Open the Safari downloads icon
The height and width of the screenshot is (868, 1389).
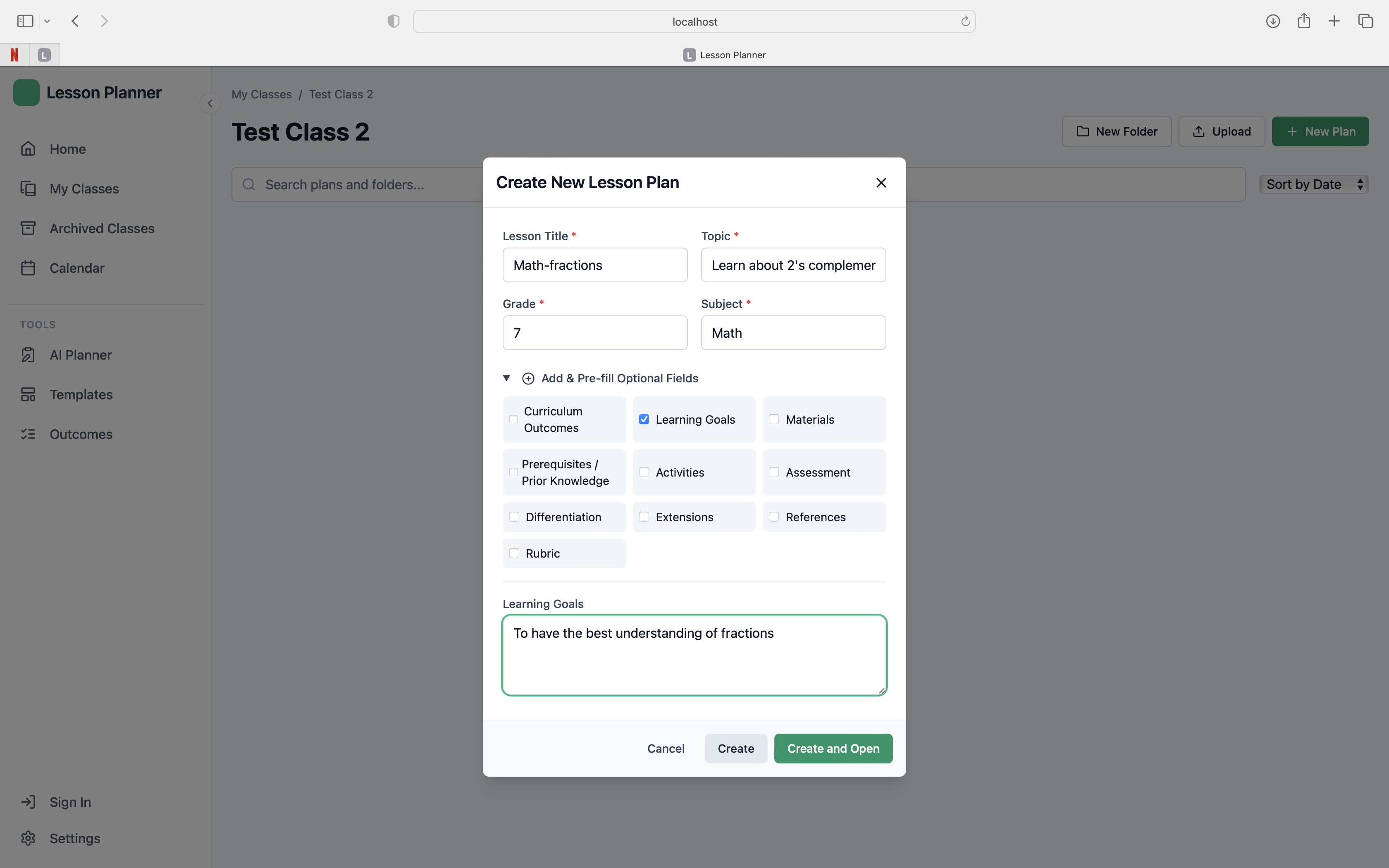pyautogui.click(x=1272, y=21)
